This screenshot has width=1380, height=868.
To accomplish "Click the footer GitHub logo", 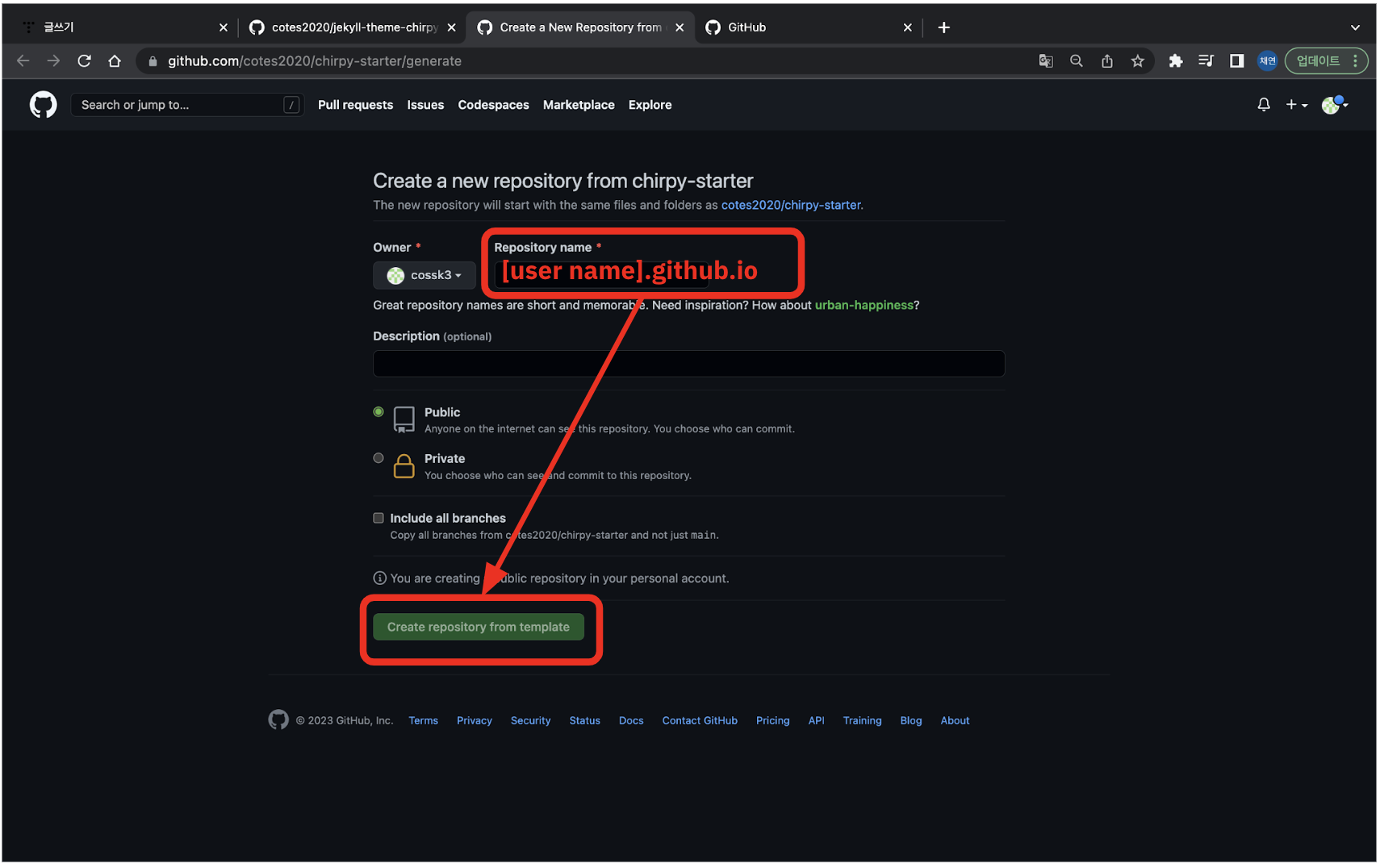I will pos(278,720).
